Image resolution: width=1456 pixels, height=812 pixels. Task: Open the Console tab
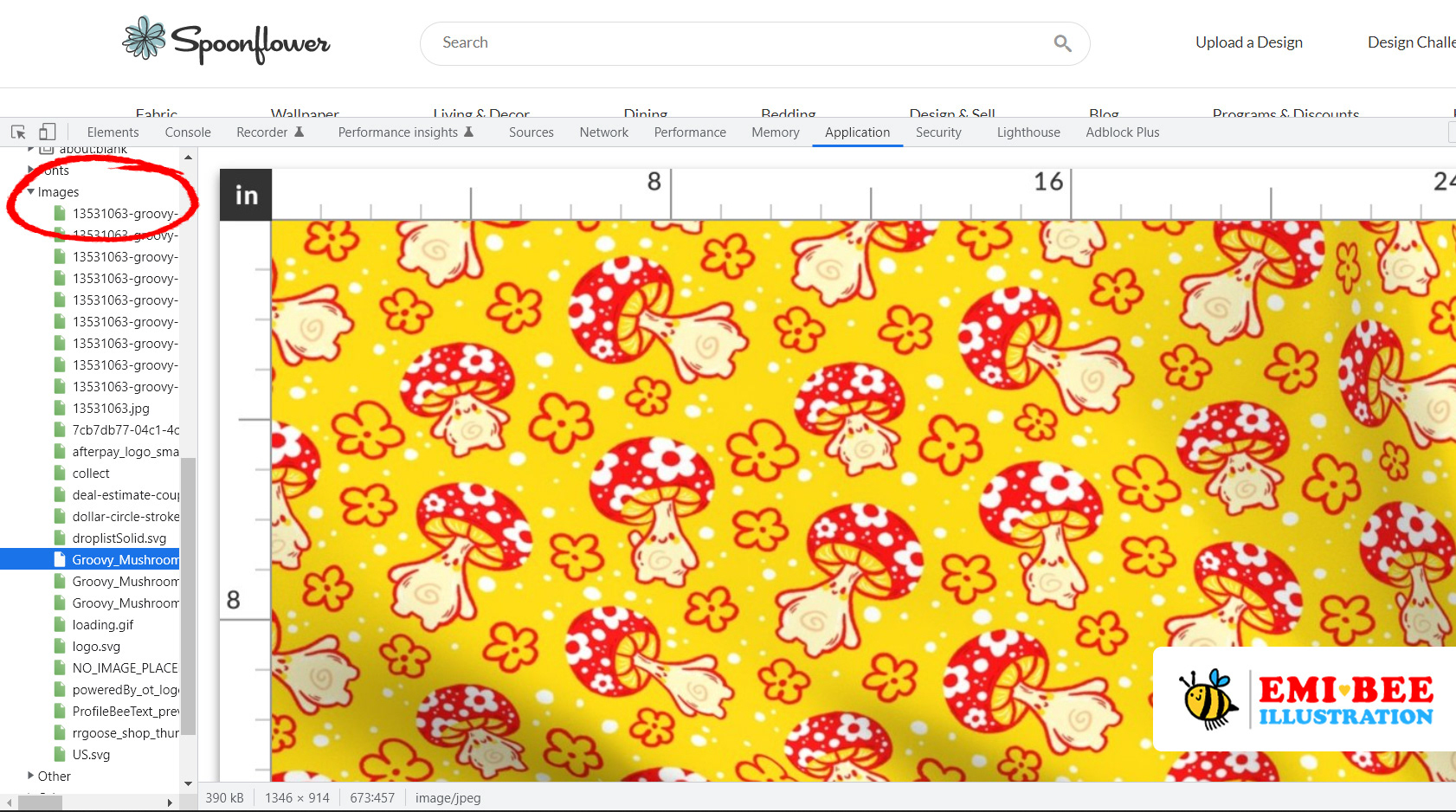tap(188, 132)
